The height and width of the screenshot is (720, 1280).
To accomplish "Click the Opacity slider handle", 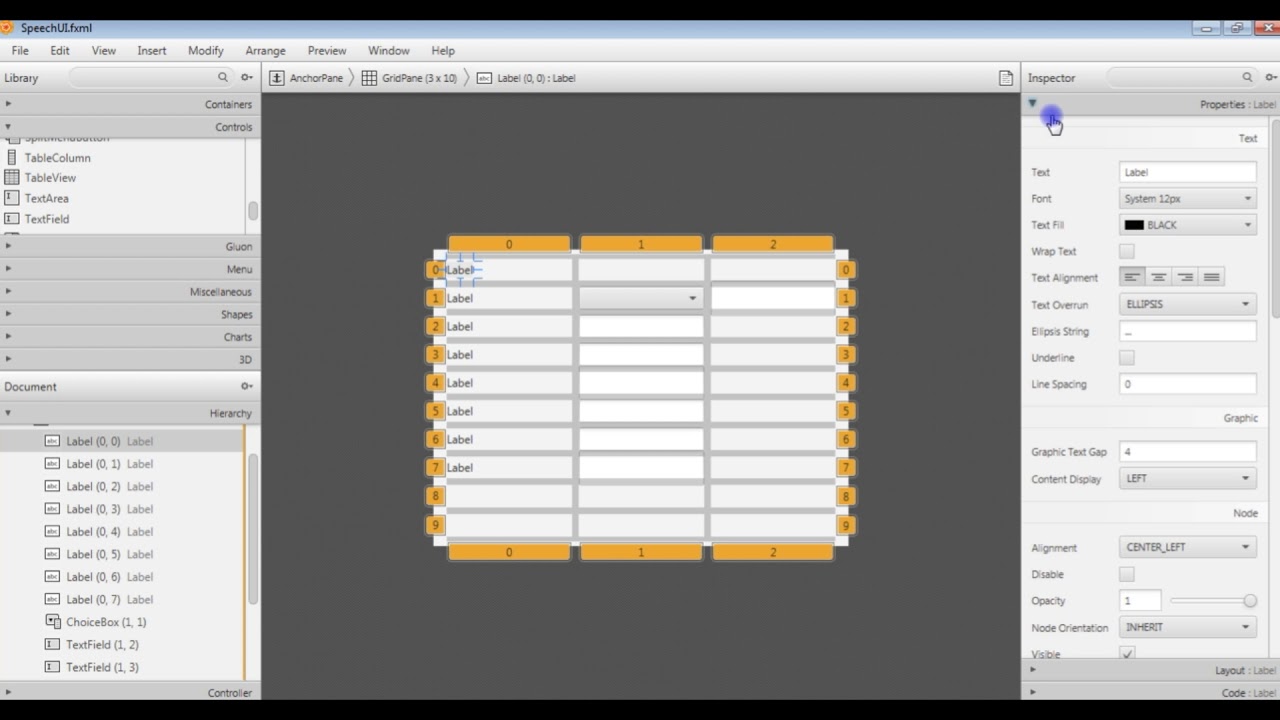I will 1250,600.
